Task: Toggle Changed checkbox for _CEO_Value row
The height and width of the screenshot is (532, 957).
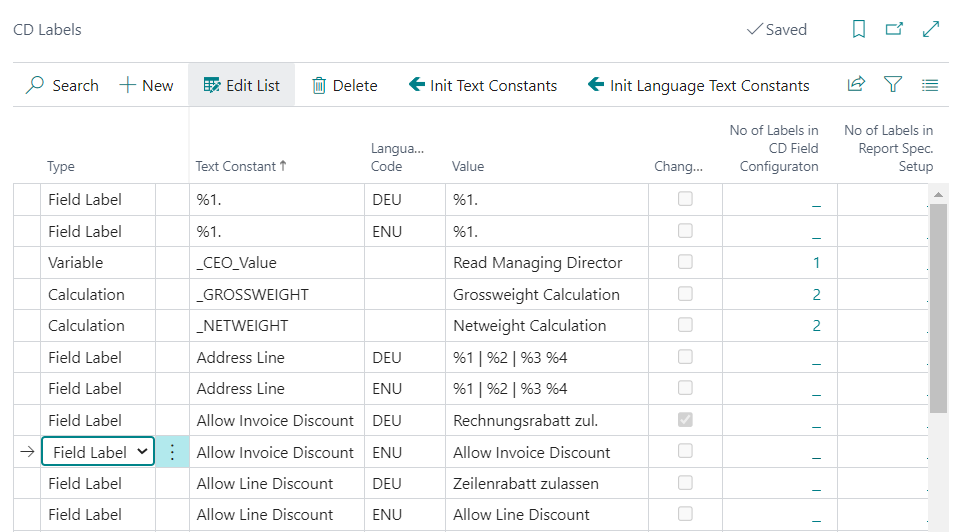Action: coord(685,262)
